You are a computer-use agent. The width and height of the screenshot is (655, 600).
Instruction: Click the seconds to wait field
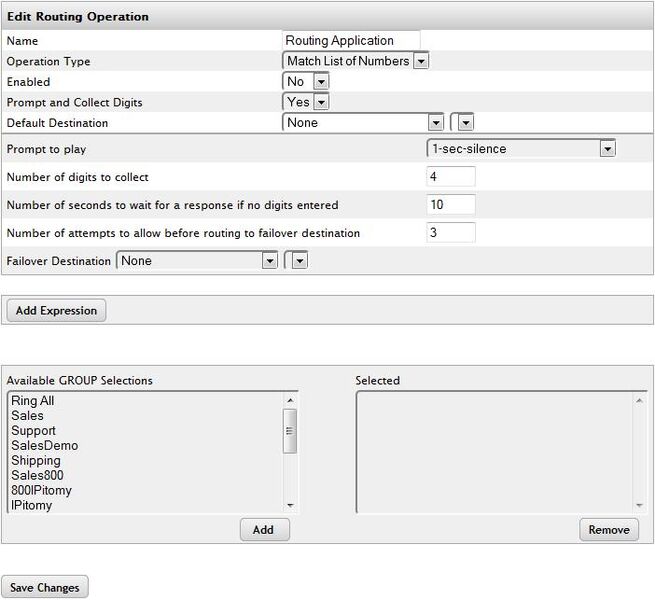(450, 205)
